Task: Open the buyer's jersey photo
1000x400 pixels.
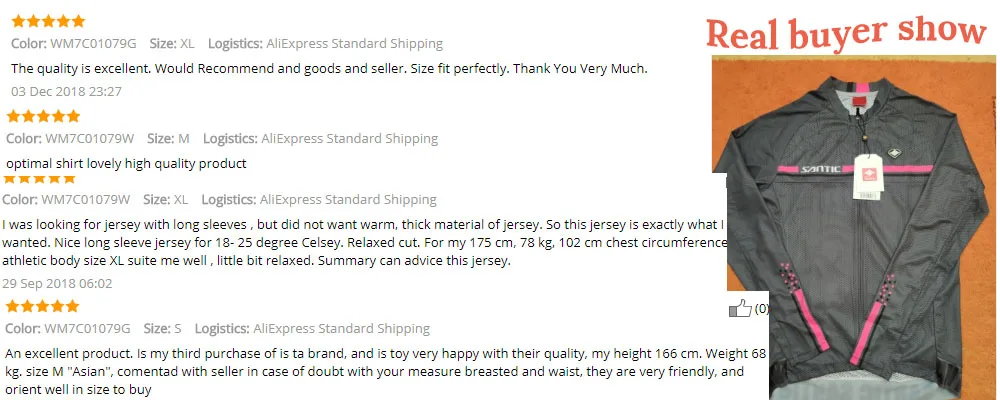Action: point(853,227)
